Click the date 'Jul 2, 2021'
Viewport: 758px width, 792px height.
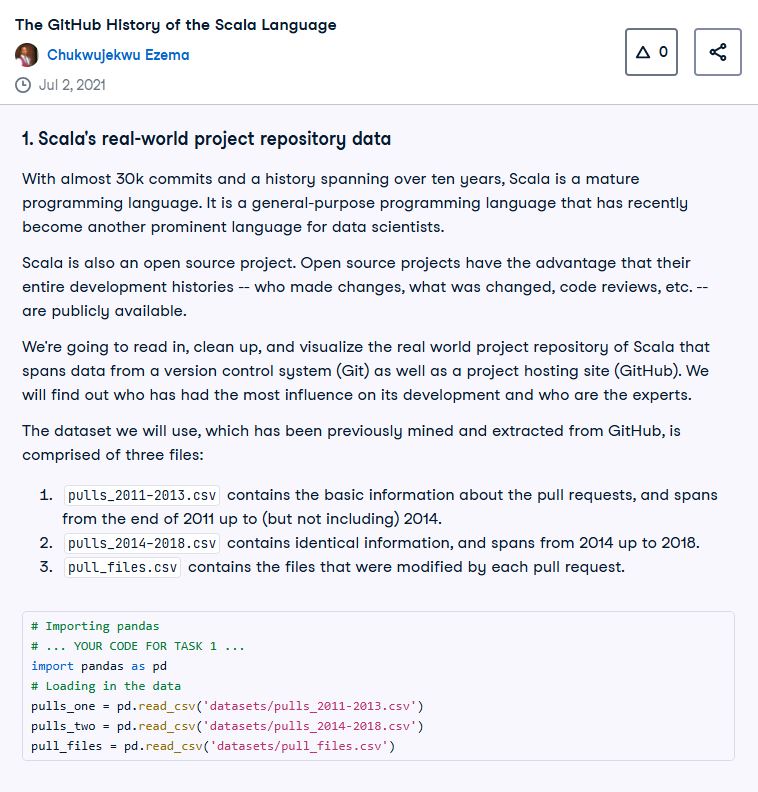point(72,85)
